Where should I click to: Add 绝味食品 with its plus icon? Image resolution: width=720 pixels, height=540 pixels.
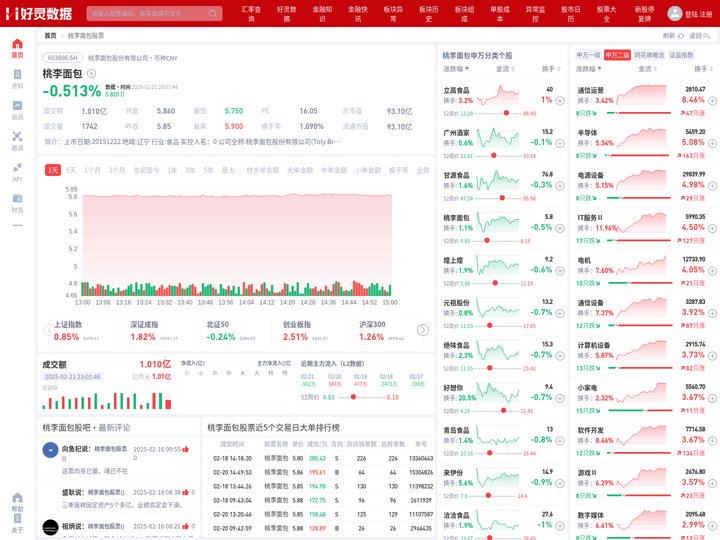tap(560, 355)
